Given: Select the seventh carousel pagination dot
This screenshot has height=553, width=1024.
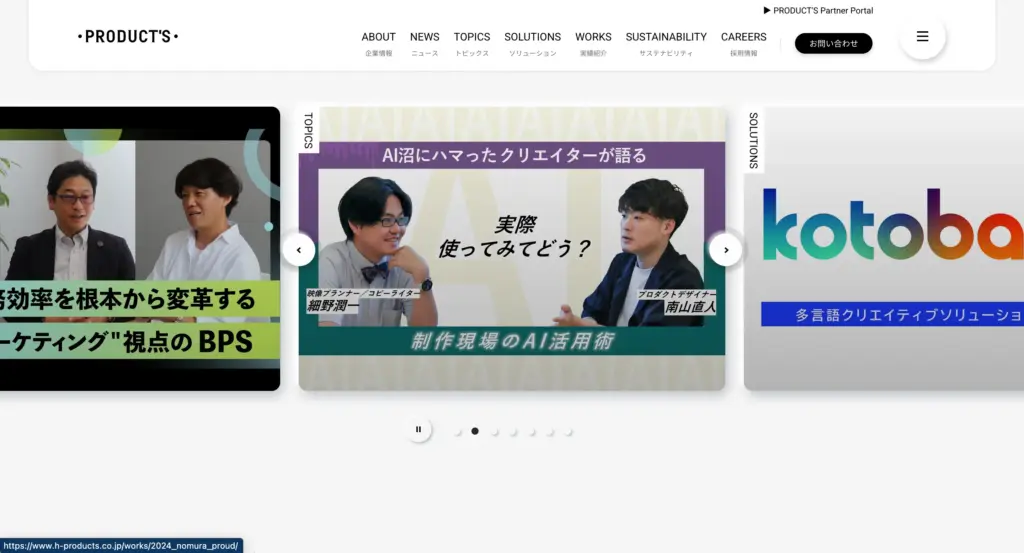Looking at the screenshot, I should pos(569,432).
